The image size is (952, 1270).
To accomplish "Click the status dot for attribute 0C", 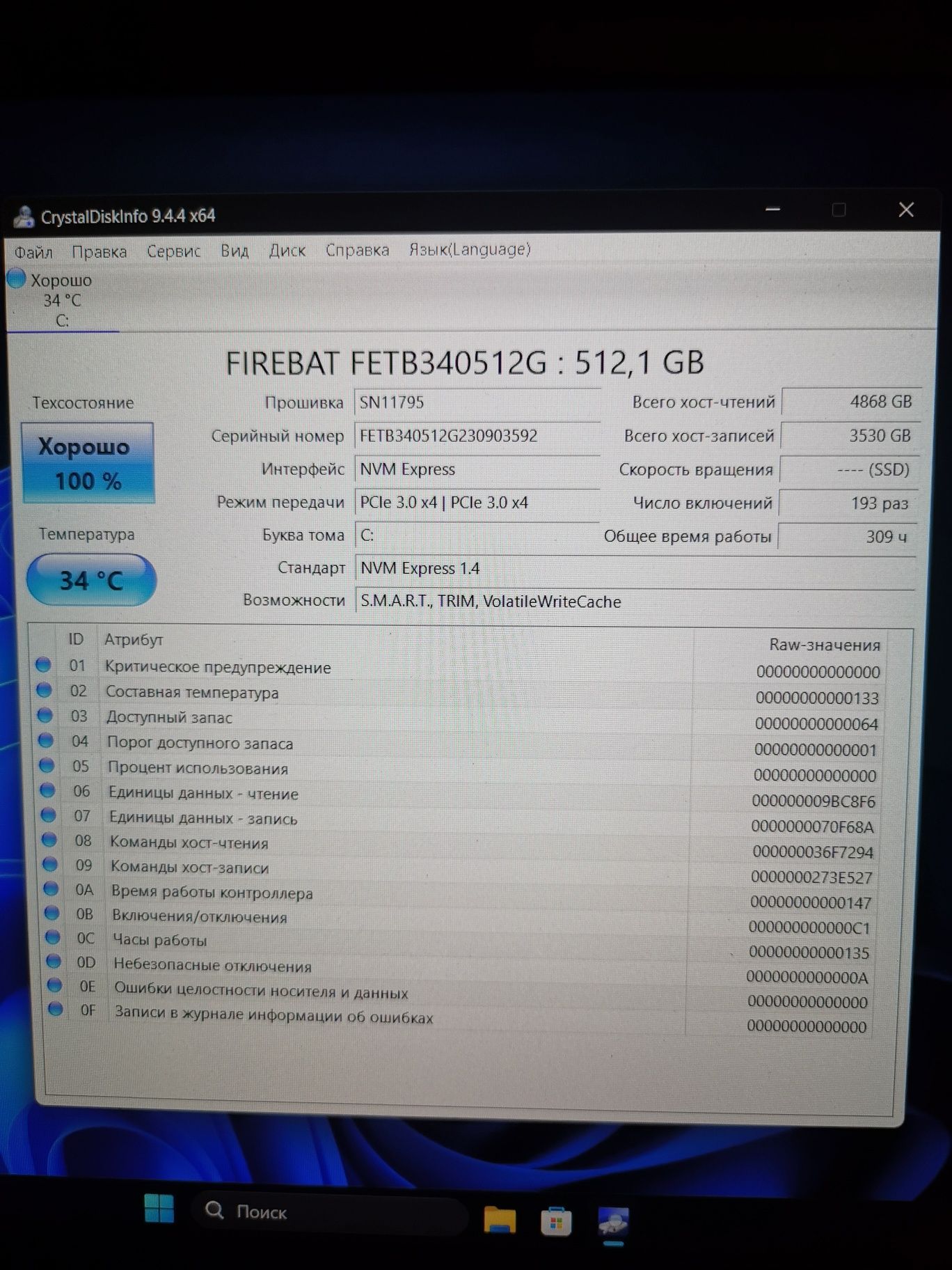I will [x=53, y=937].
